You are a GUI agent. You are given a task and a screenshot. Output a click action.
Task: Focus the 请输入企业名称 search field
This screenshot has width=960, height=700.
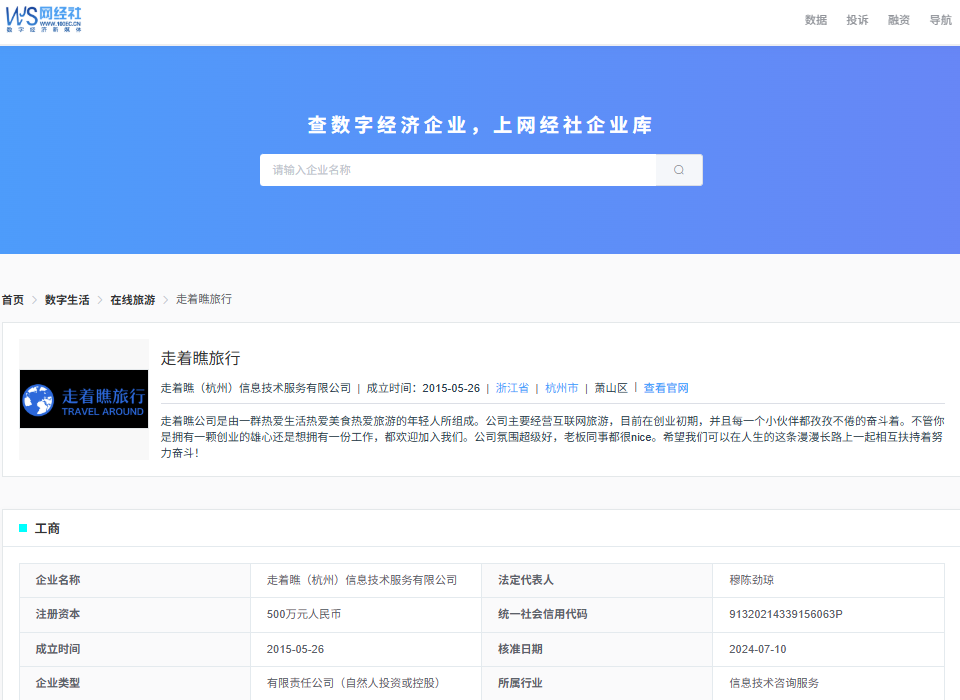(x=458, y=170)
